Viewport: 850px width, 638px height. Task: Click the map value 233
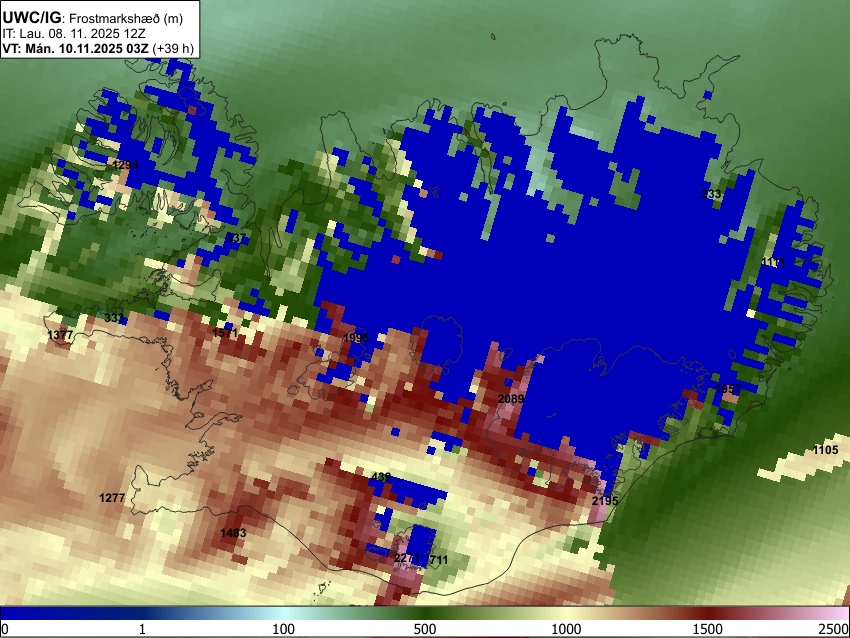[711, 194]
